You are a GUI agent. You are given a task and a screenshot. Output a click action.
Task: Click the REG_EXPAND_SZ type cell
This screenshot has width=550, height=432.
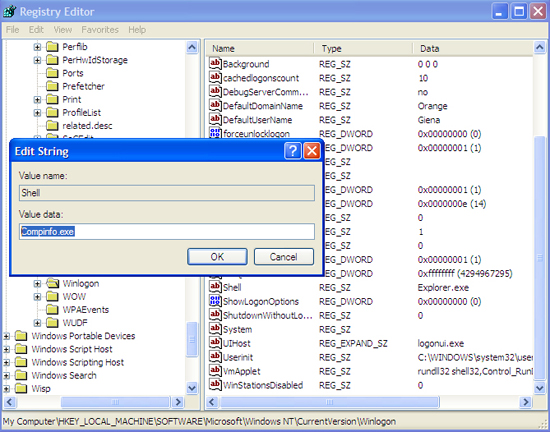(353, 343)
